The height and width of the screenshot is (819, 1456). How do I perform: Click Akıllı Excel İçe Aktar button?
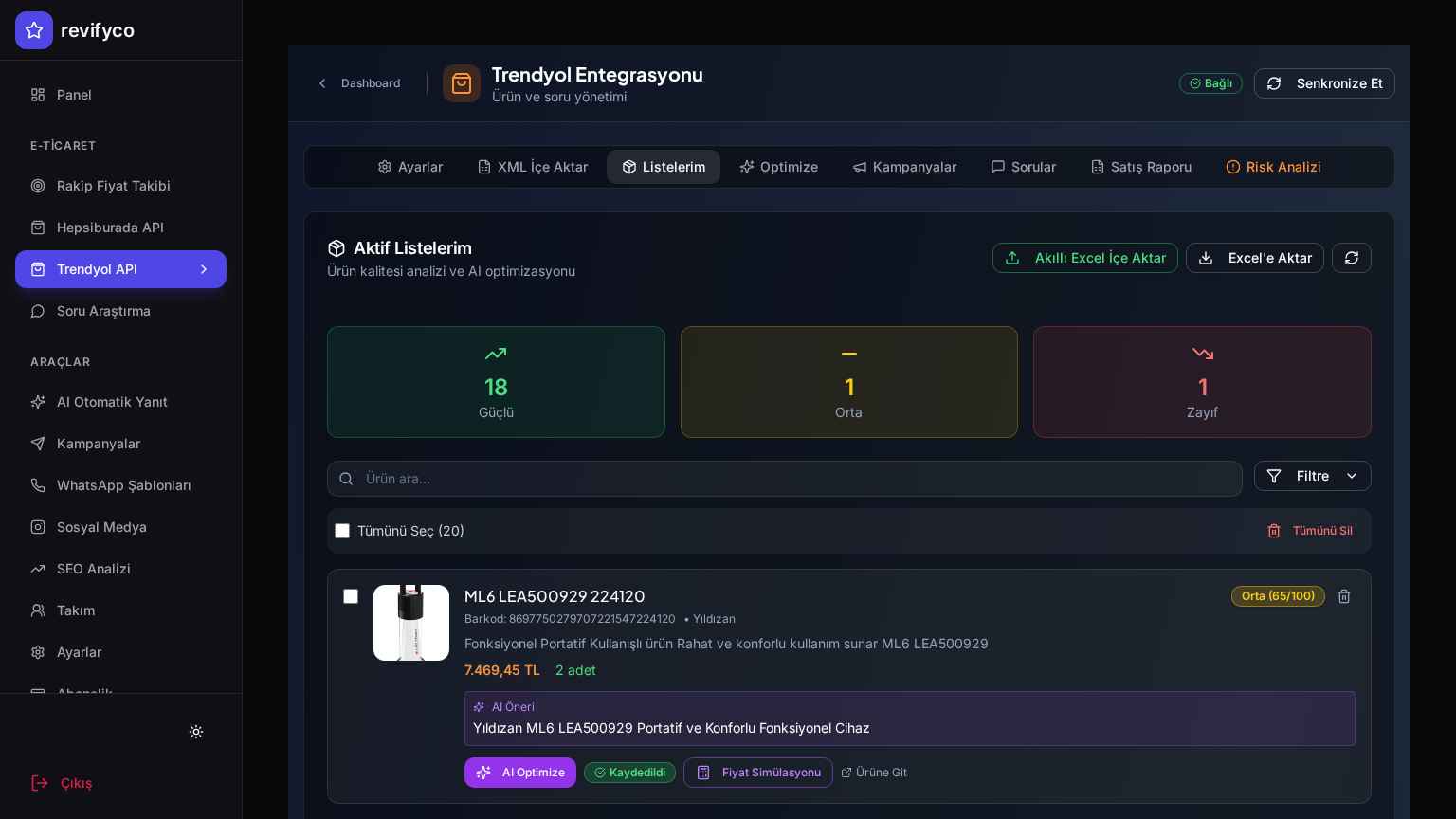(x=1085, y=258)
